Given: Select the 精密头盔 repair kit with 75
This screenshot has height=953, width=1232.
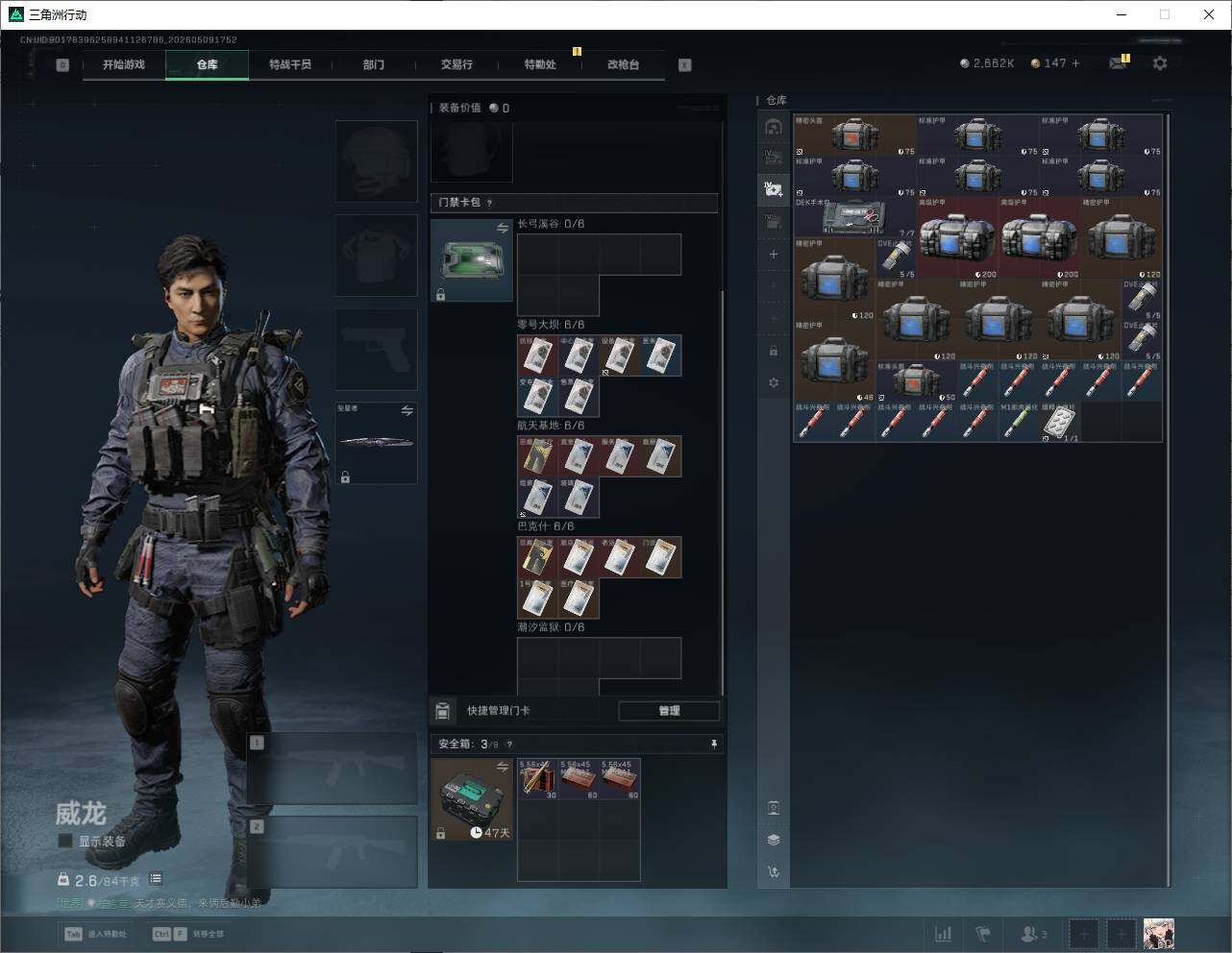Looking at the screenshot, I should [855, 135].
